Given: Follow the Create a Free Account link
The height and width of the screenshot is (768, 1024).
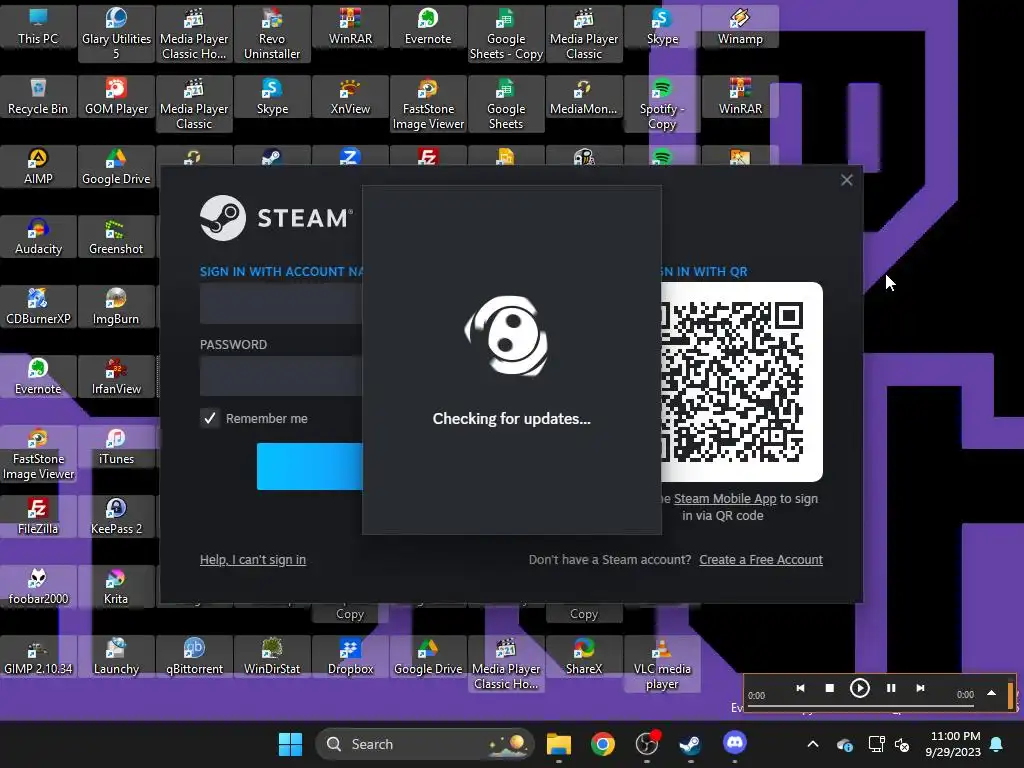Looking at the screenshot, I should (761, 560).
